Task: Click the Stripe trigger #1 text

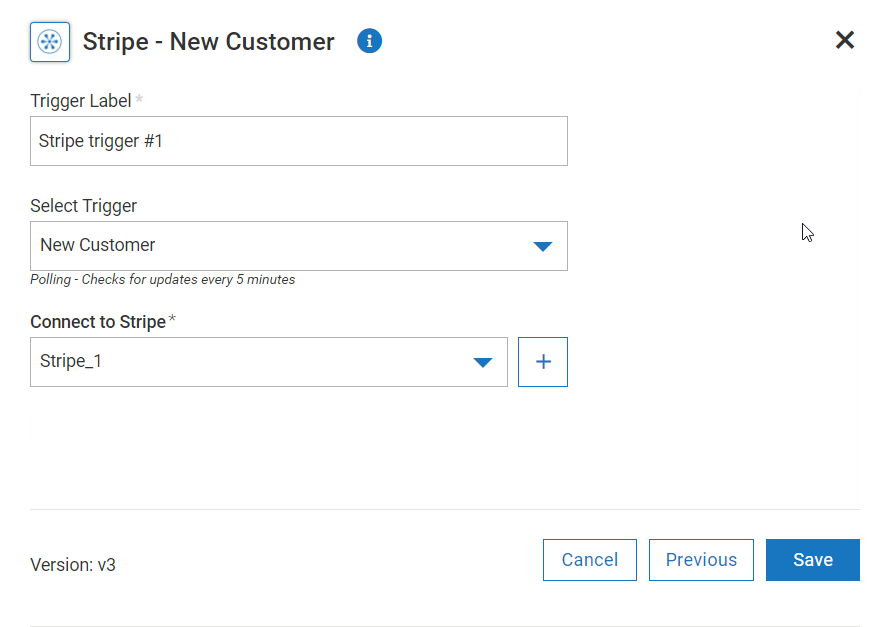Action: (101, 141)
